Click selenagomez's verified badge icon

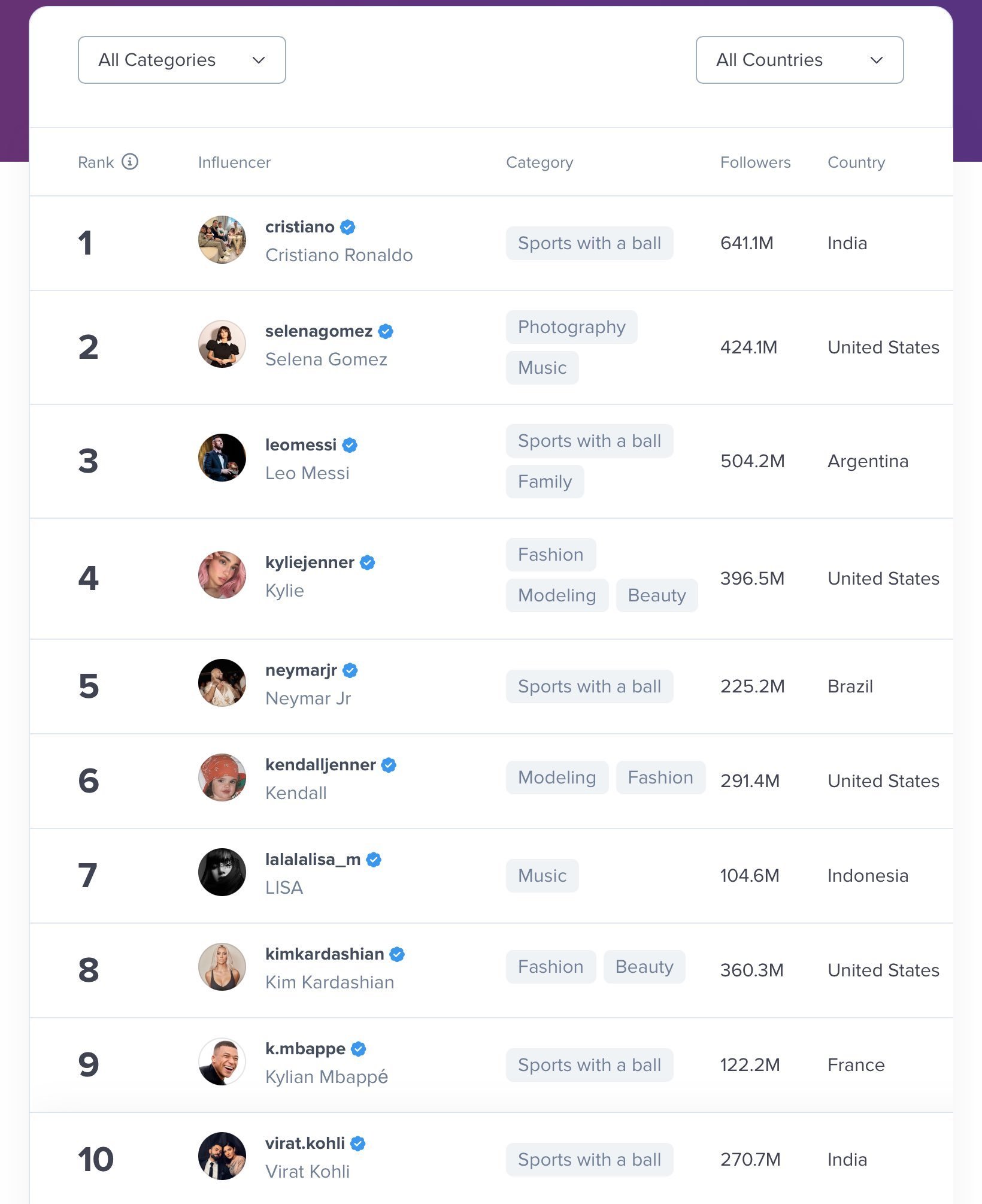386,331
